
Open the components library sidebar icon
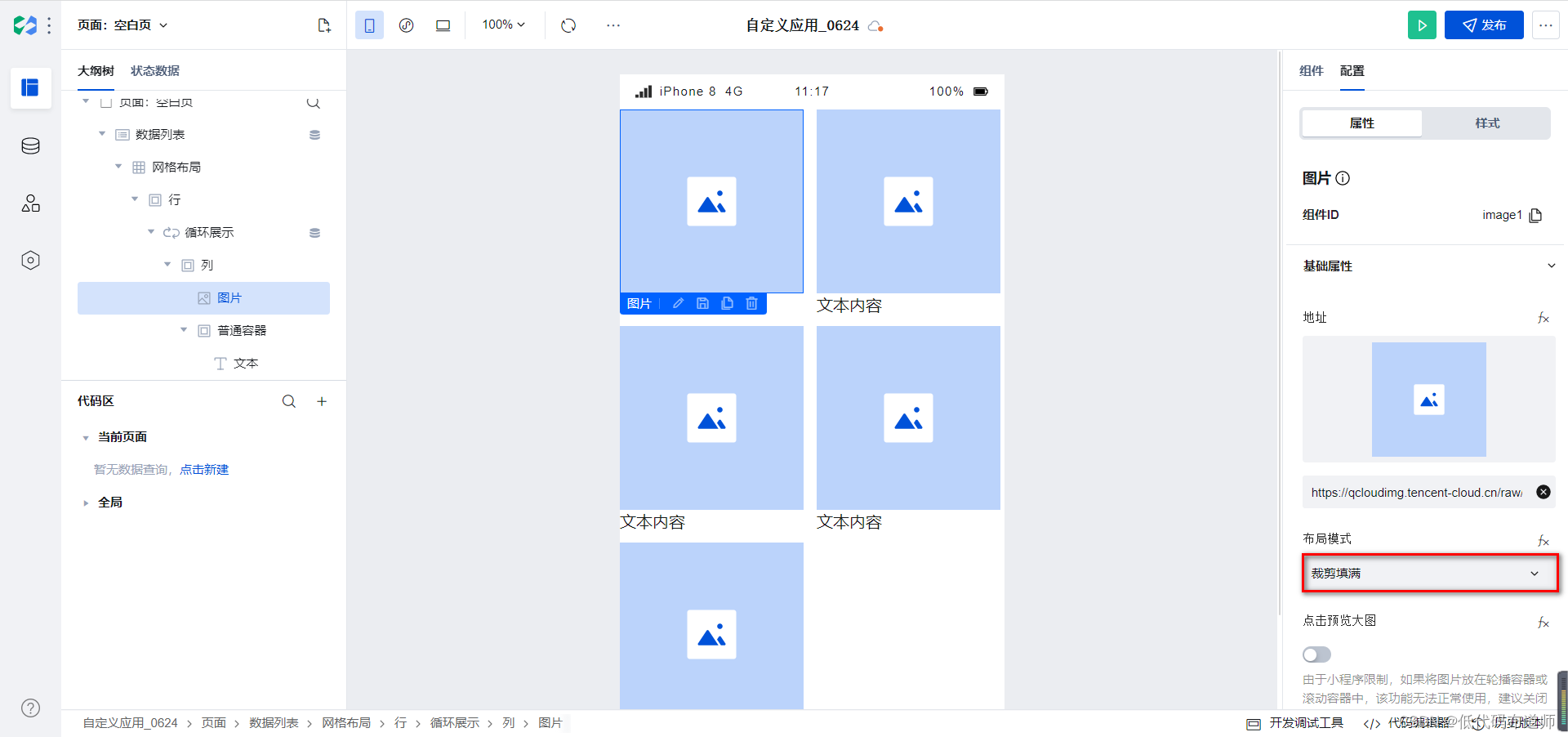point(31,203)
